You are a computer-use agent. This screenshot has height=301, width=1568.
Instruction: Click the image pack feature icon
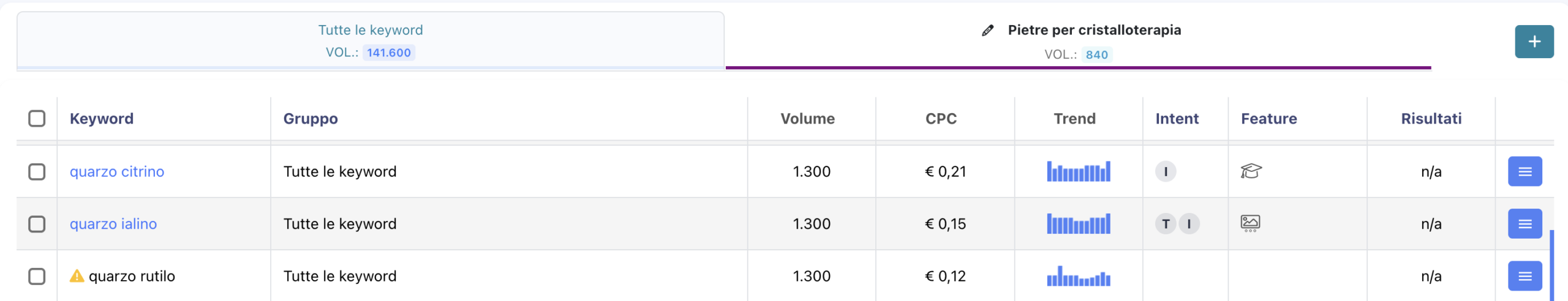(1250, 223)
